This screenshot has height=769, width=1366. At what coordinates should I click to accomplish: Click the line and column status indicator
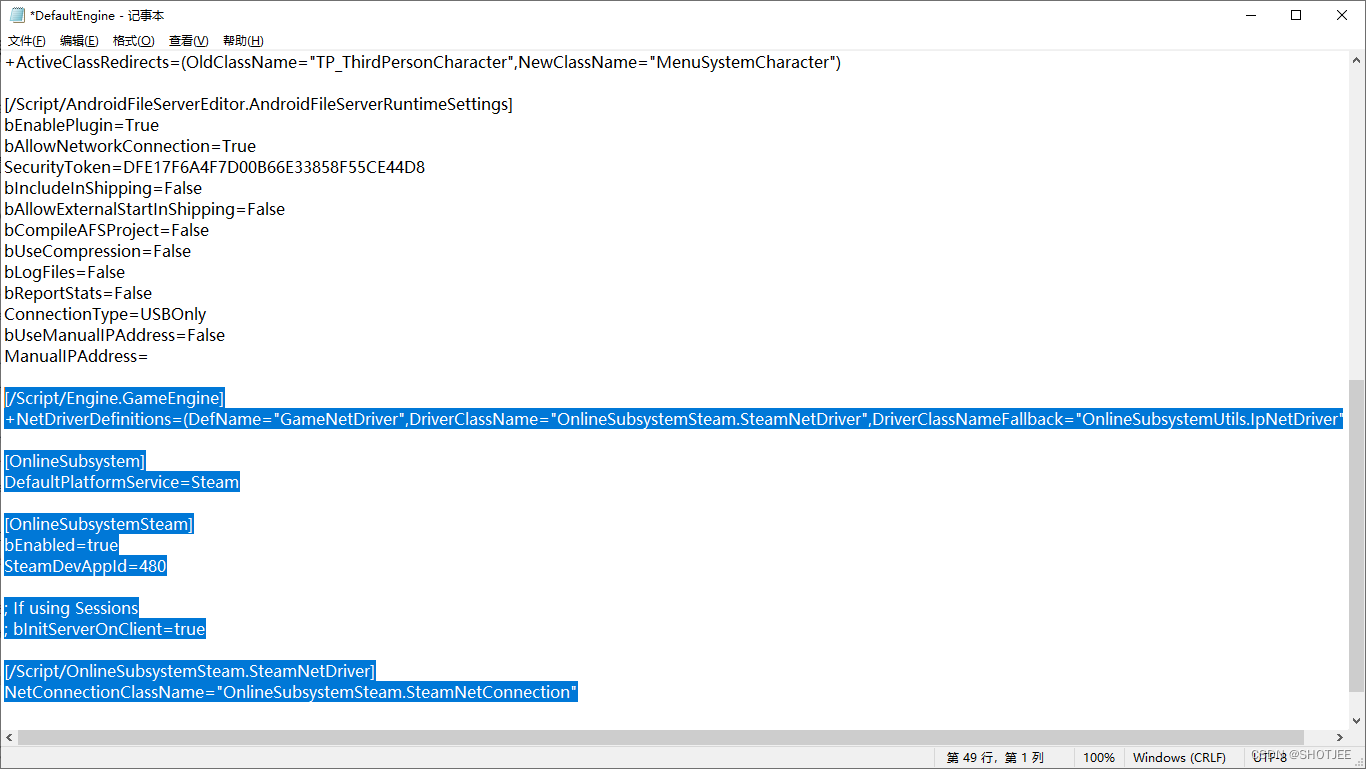[x=995, y=758]
